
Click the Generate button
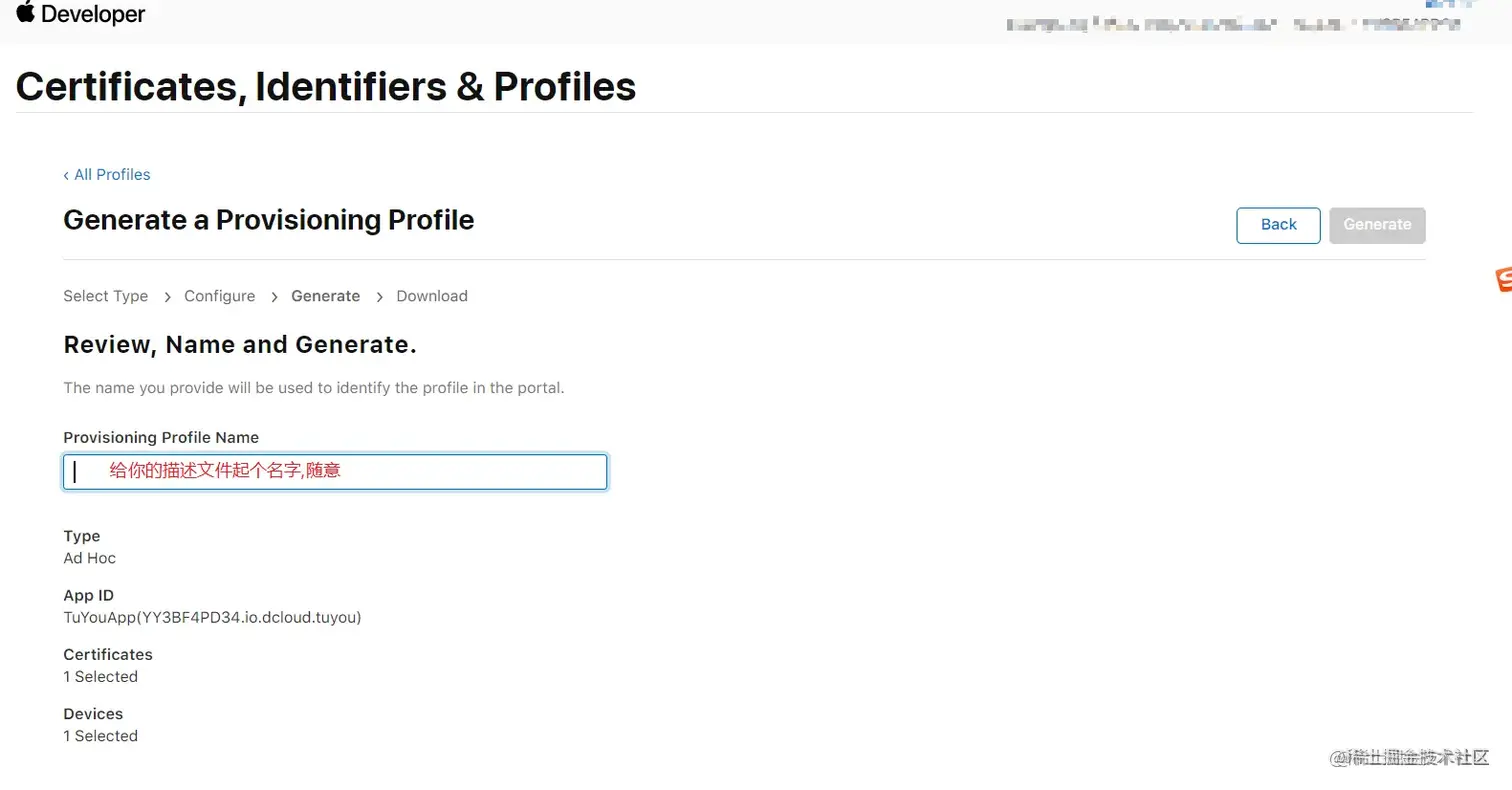[x=1377, y=225]
